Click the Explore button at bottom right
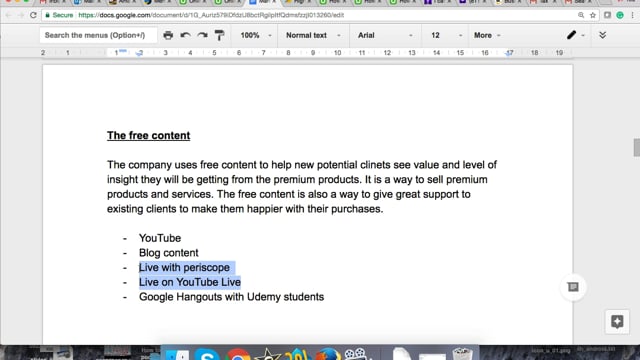This screenshot has width=640, height=360. [617, 322]
